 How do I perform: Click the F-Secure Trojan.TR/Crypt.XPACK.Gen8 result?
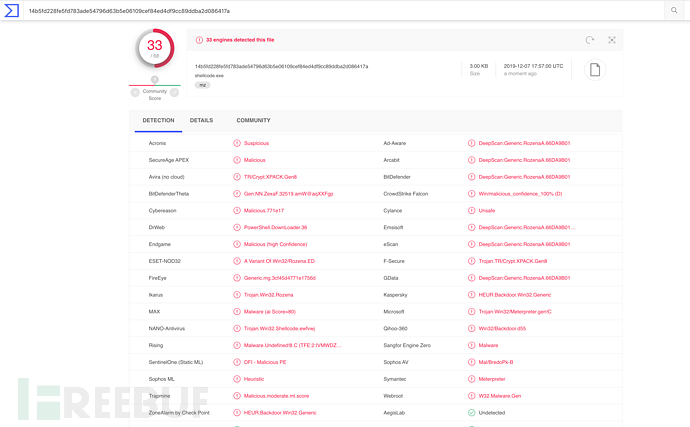[x=513, y=261]
